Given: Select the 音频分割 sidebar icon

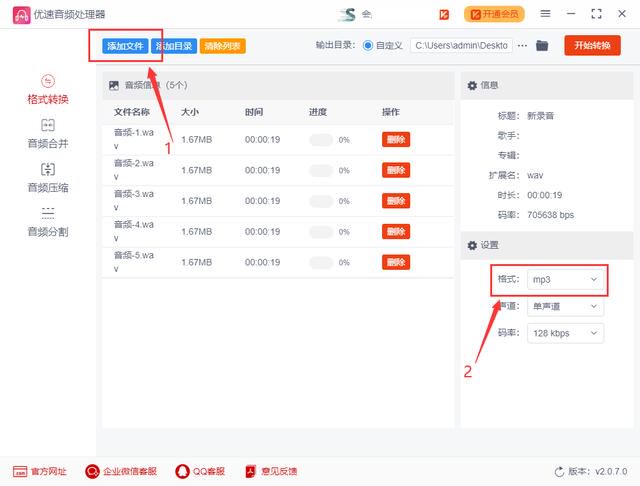Looking at the screenshot, I should [x=48, y=213].
